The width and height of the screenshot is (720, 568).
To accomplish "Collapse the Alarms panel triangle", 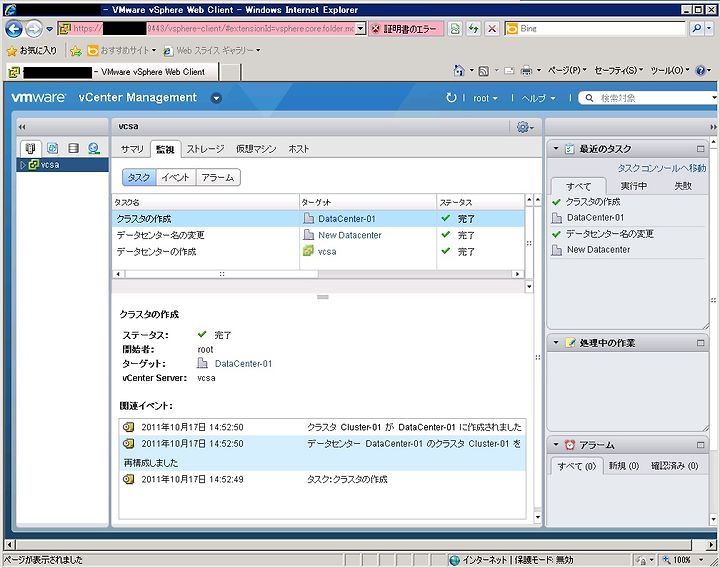I will coord(556,444).
